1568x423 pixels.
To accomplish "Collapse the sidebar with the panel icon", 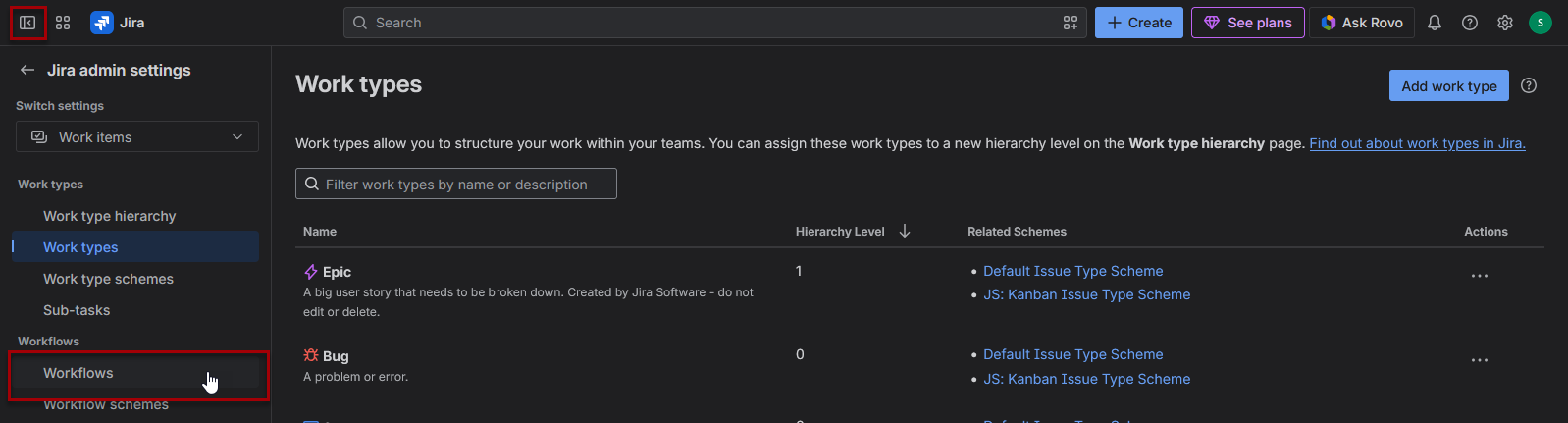I will [x=27, y=23].
